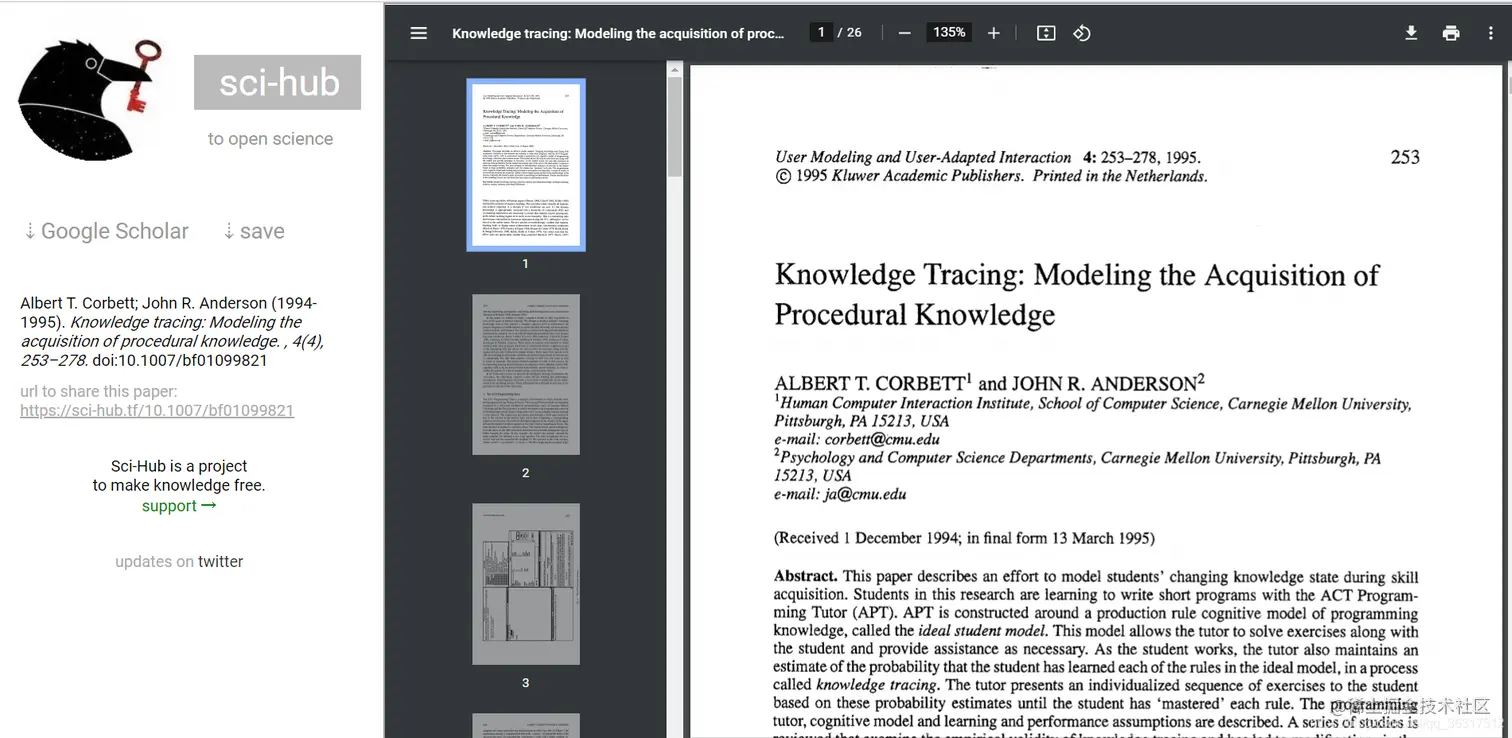This screenshot has height=738, width=1512.
Task: Save the paper via save link
Action: (253, 231)
